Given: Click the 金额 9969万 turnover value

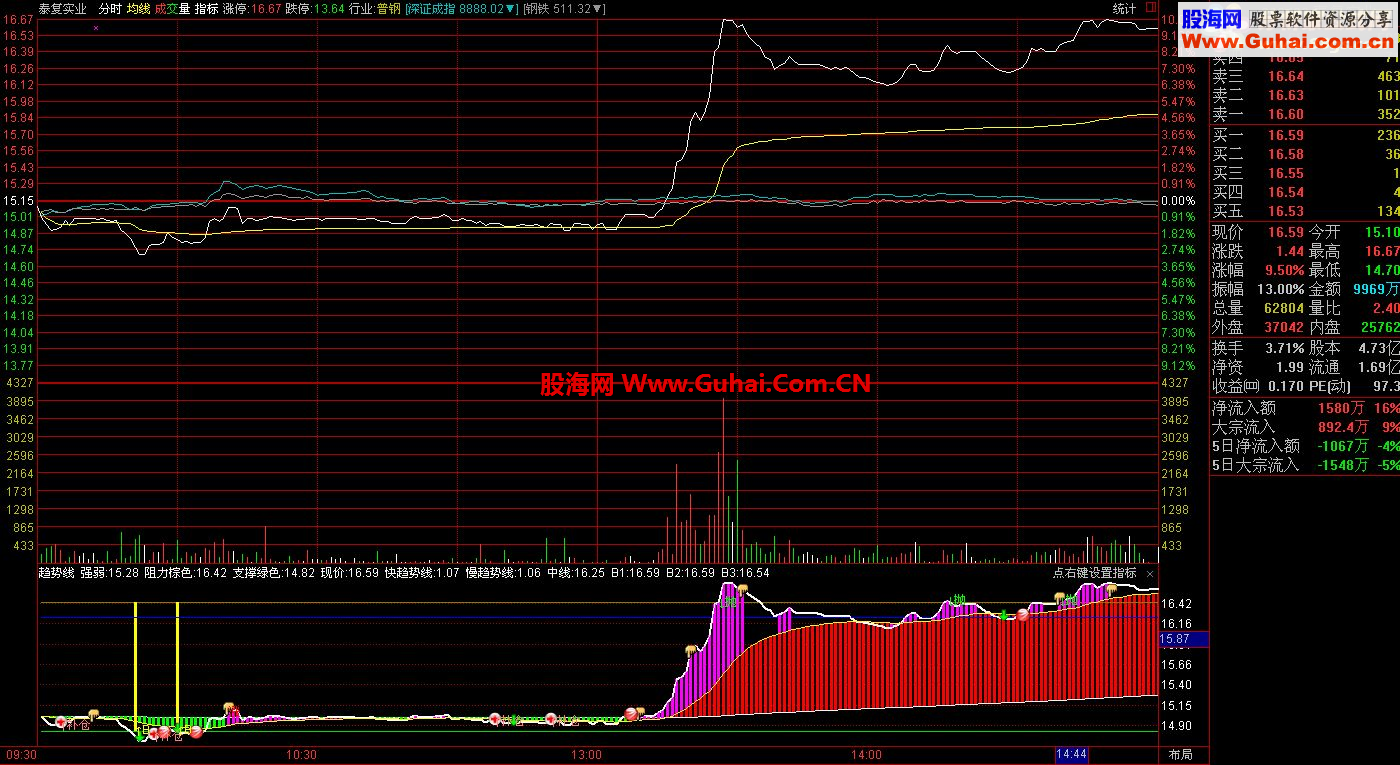Looking at the screenshot, I should pyautogui.click(x=1376, y=289).
